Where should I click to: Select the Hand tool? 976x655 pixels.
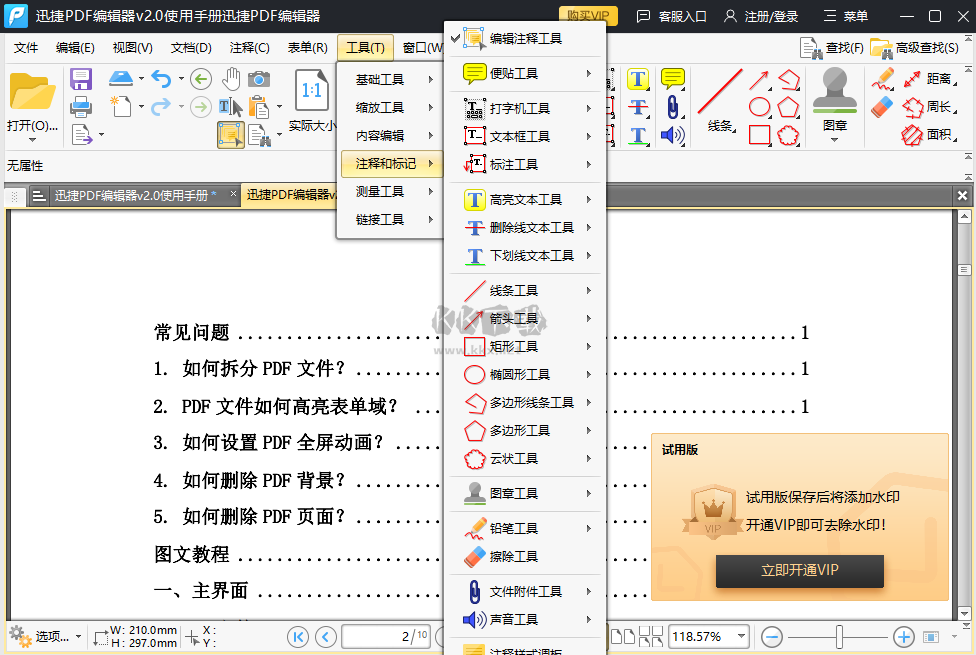pyautogui.click(x=231, y=79)
